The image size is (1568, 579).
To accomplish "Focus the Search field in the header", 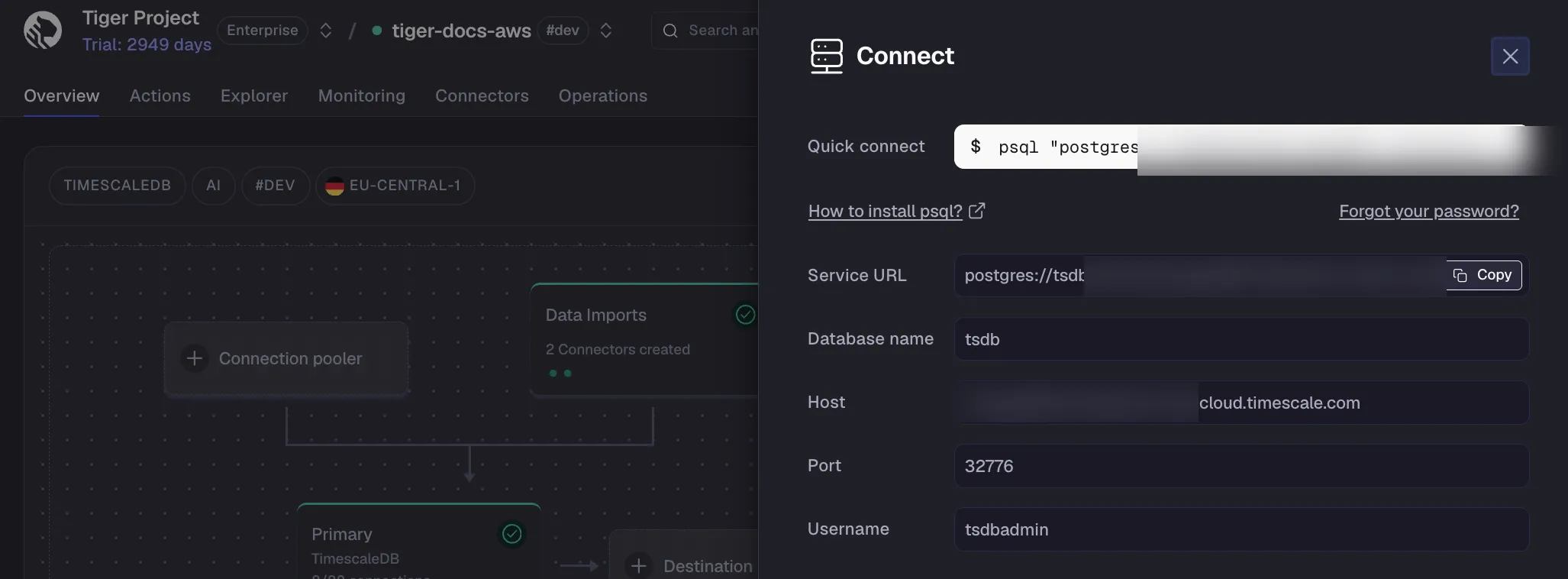I will (x=705, y=31).
